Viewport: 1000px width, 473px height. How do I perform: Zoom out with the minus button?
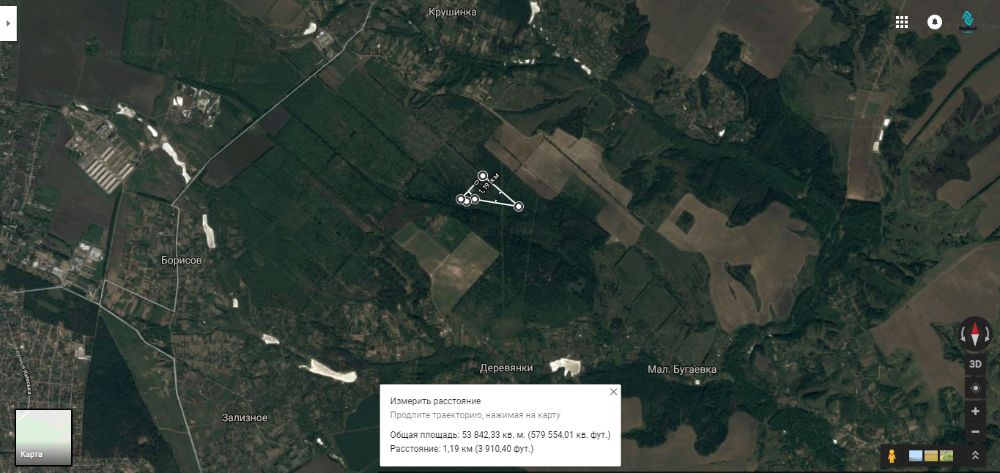tap(975, 432)
